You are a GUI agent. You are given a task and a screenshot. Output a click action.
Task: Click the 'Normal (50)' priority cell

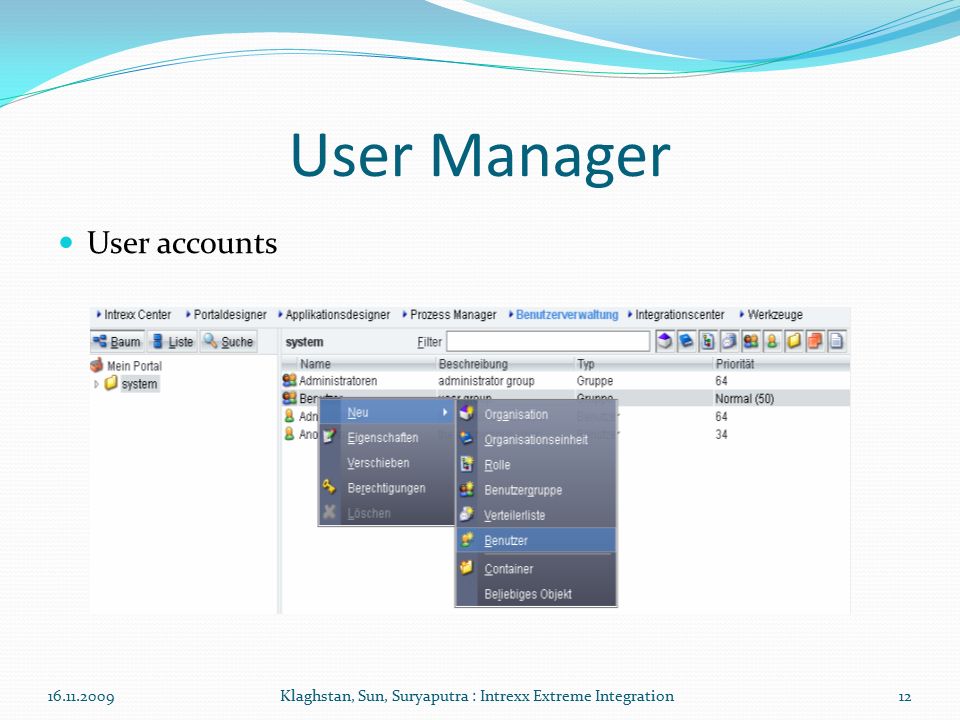744,399
